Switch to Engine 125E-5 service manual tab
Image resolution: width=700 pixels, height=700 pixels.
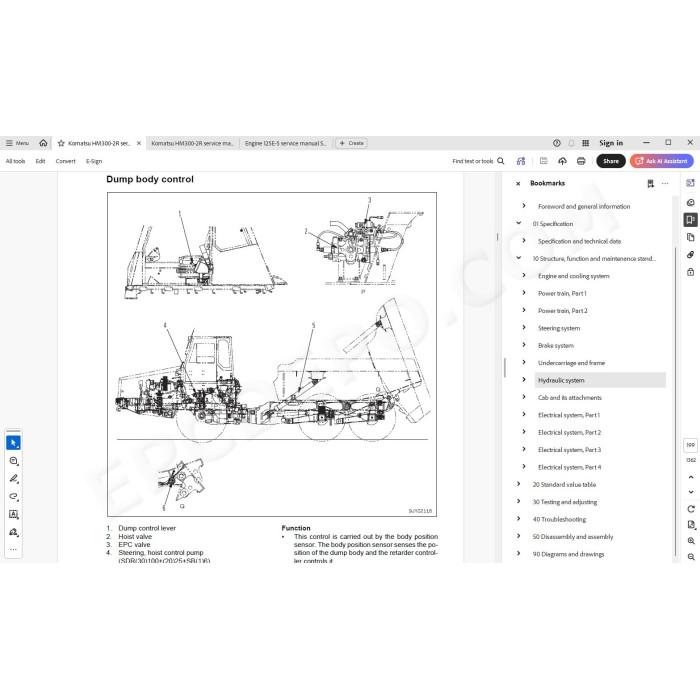click(x=286, y=143)
